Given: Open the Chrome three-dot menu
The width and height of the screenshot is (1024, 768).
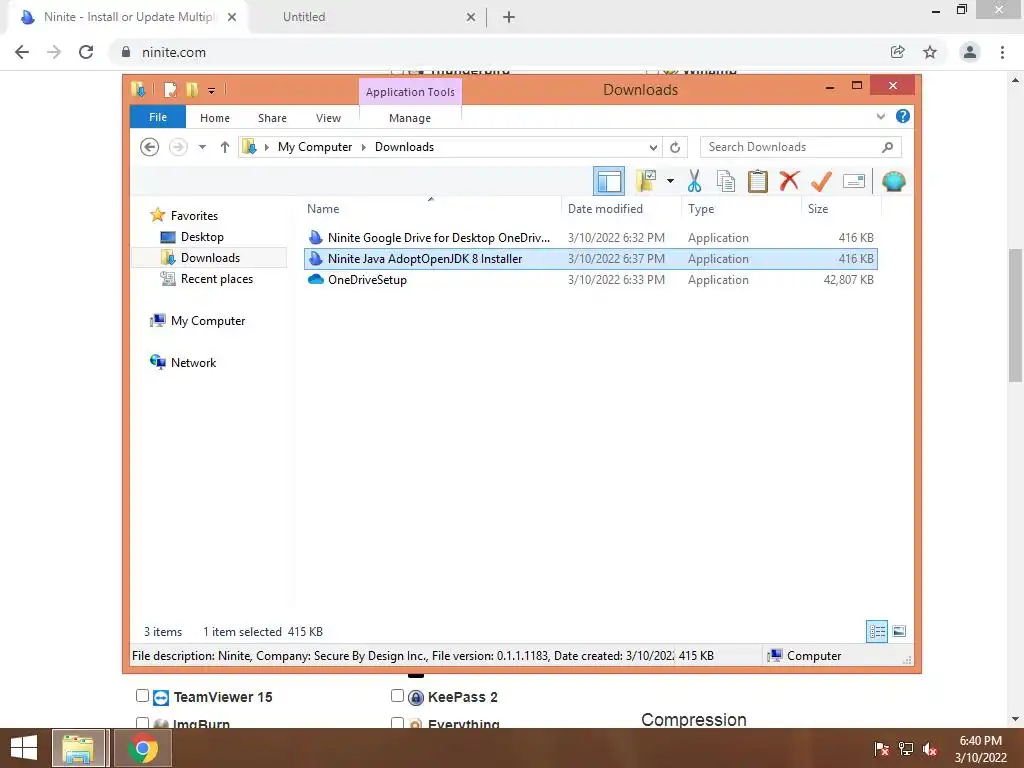Looking at the screenshot, I should coord(1002,52).
